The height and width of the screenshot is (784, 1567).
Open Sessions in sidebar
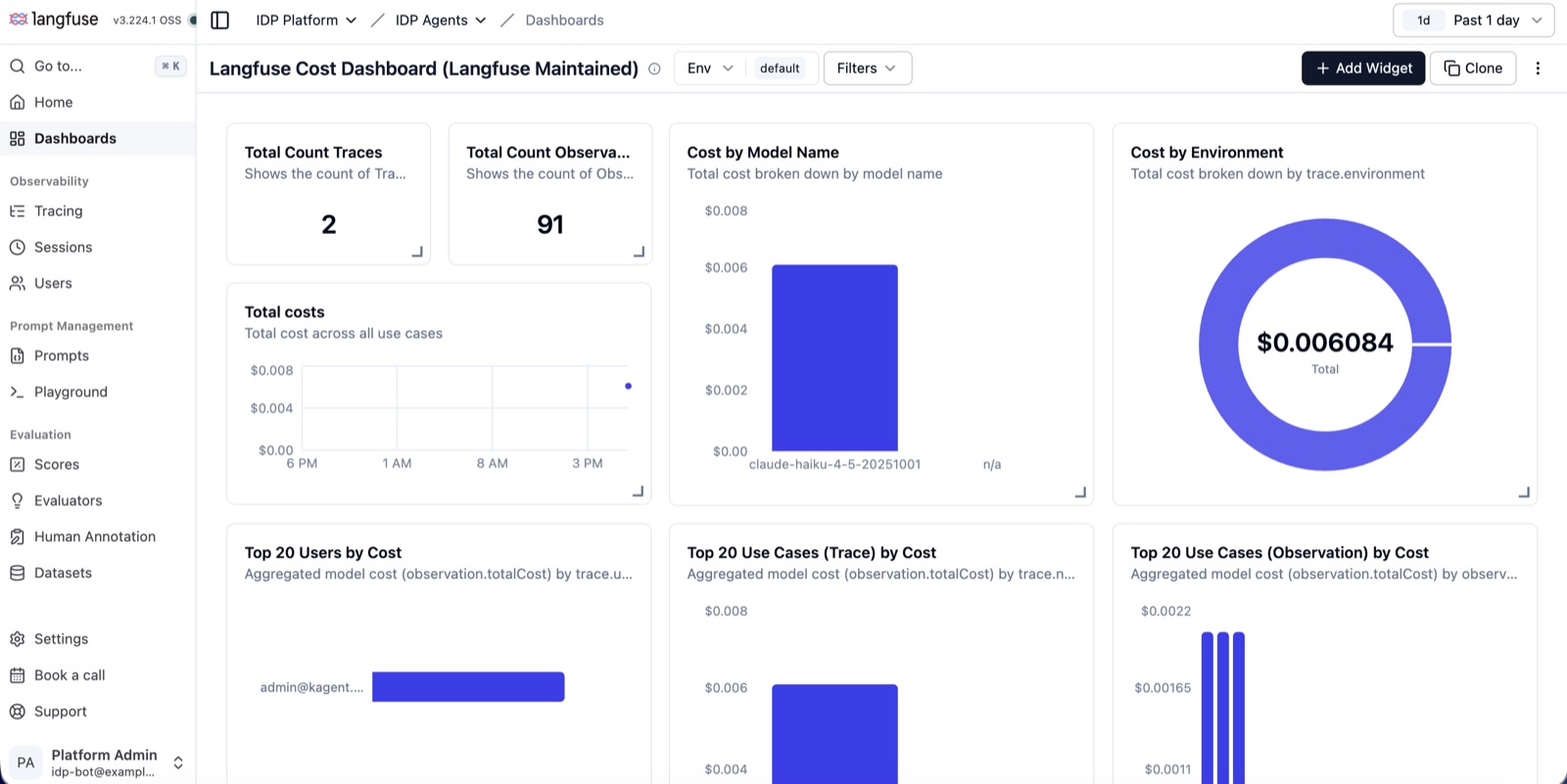click(98, 247)
